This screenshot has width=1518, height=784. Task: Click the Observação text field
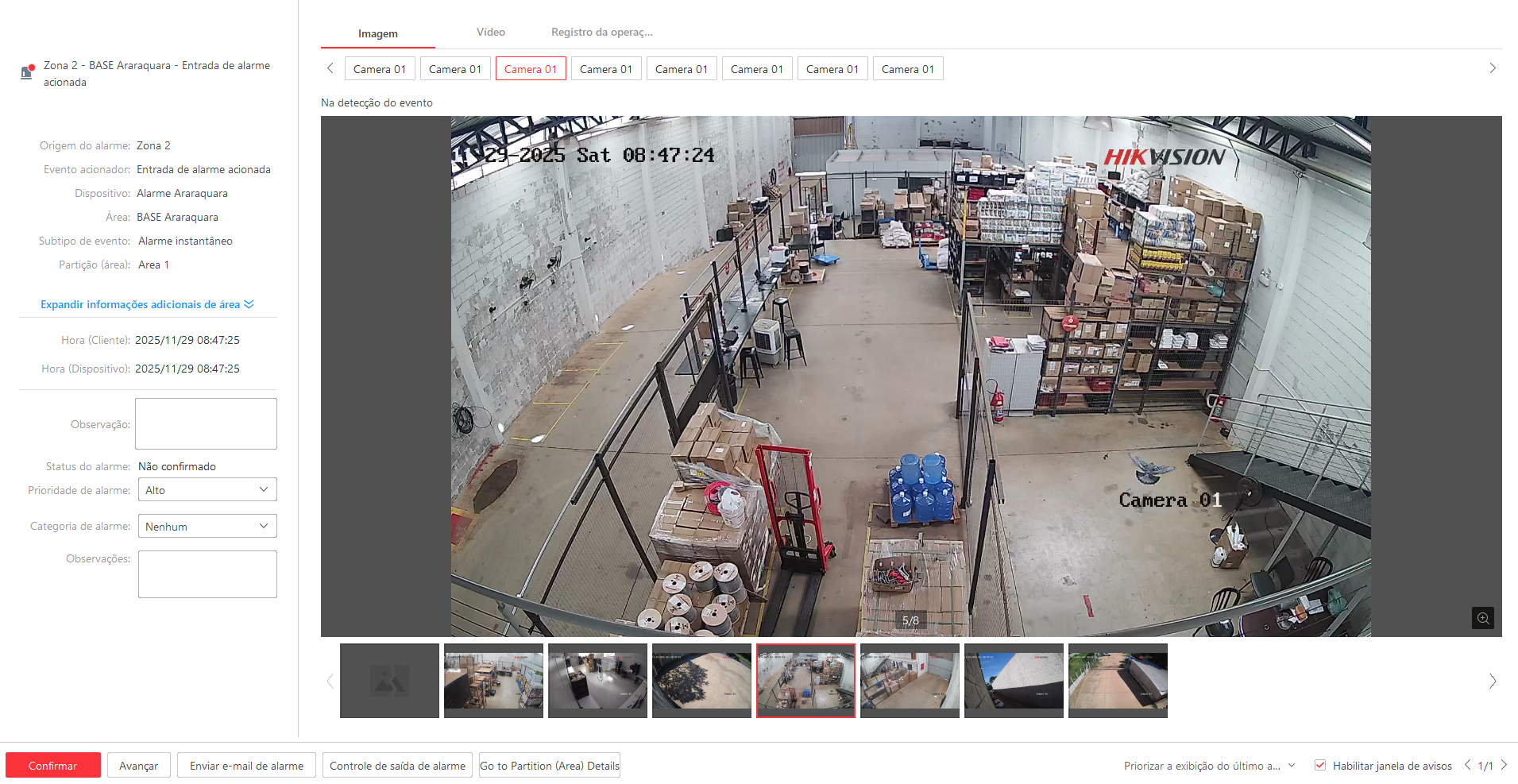(x=206, y=424)
